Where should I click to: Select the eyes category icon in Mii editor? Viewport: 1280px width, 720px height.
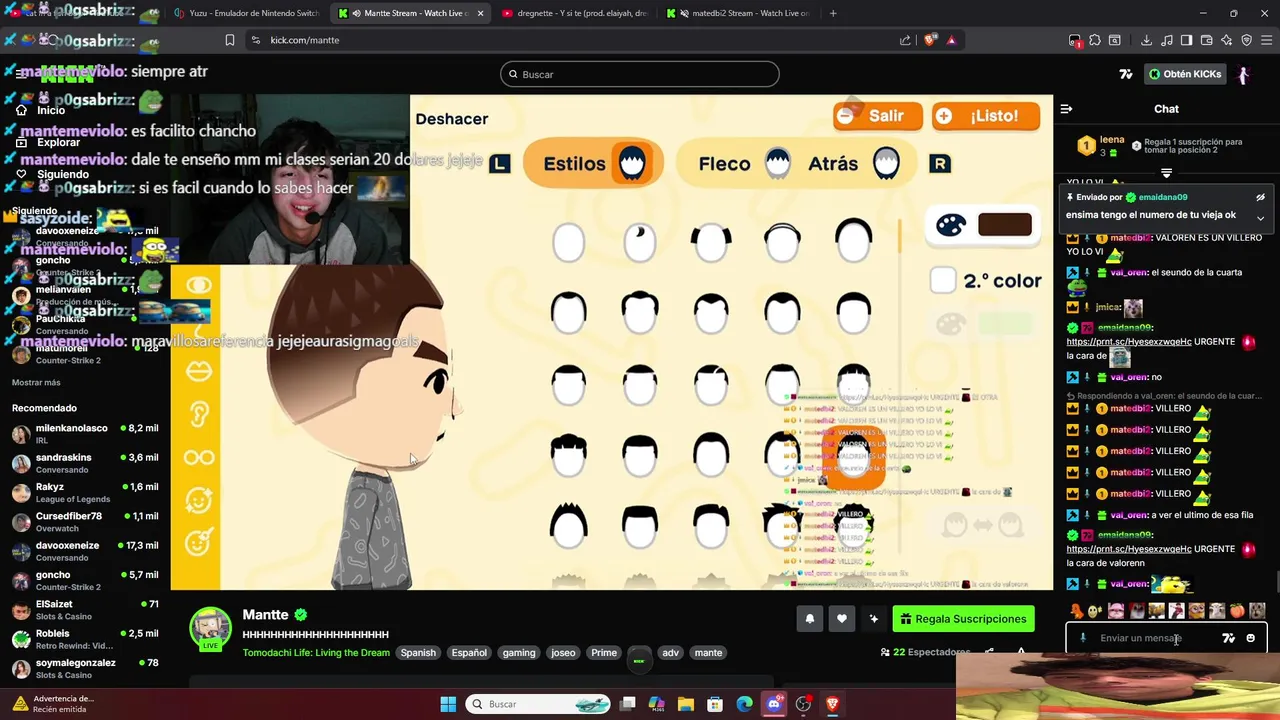point(199,285)
